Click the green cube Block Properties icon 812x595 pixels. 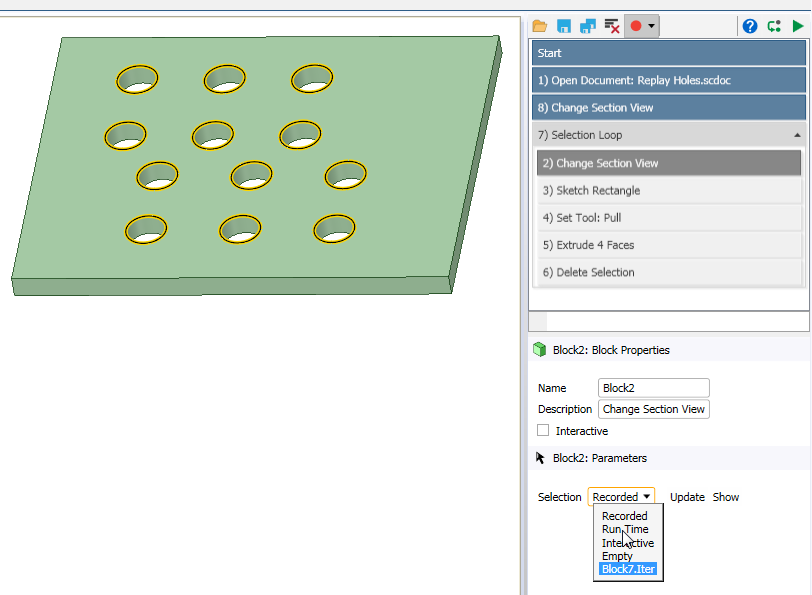coord(540,350)
